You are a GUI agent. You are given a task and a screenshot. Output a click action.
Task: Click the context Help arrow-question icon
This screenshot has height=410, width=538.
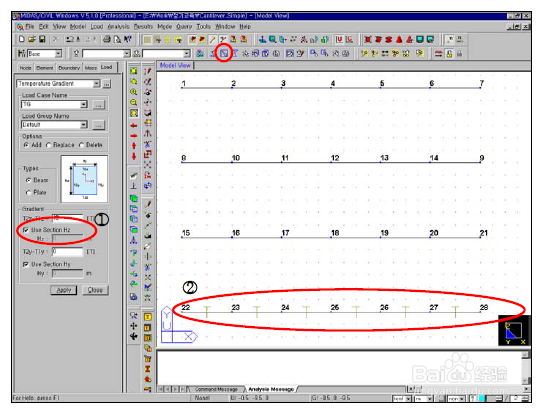(x=128, y=39)
